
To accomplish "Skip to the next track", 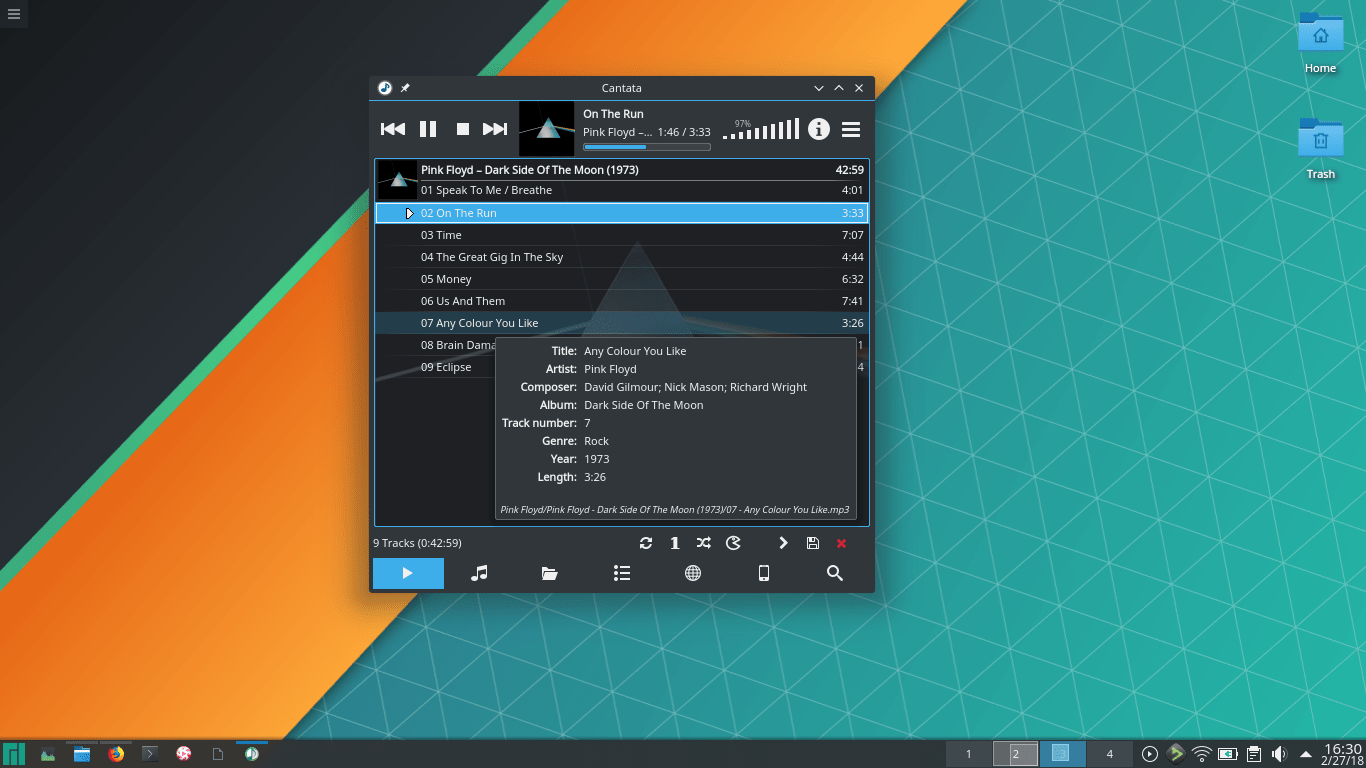I will click(495, 129).
